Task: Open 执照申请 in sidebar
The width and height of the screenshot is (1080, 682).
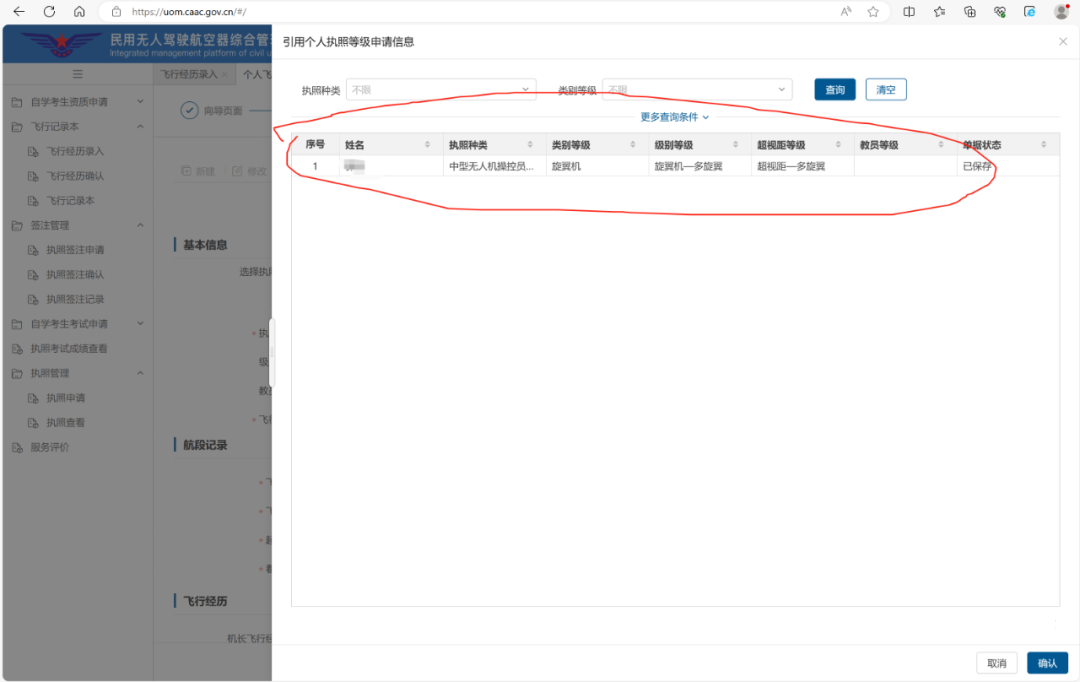Action: point(65,398)
